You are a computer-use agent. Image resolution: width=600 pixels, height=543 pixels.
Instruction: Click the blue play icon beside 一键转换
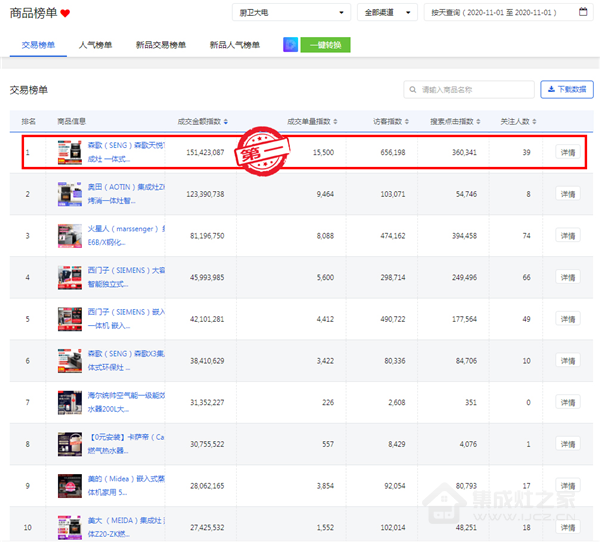tap(290, 45)
